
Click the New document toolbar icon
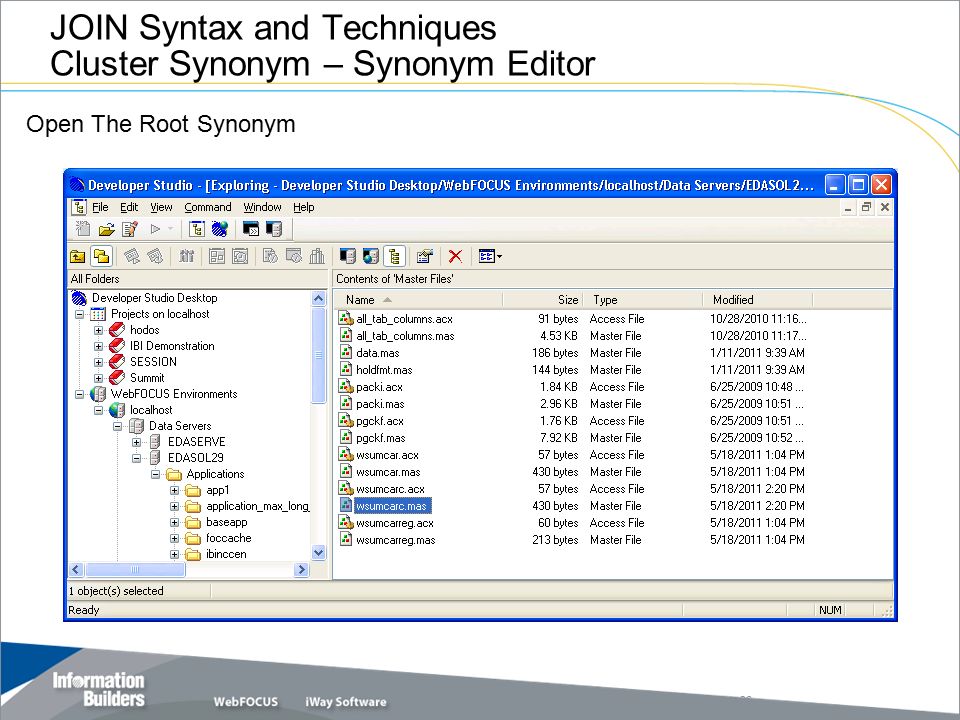[x=83, y=230]
